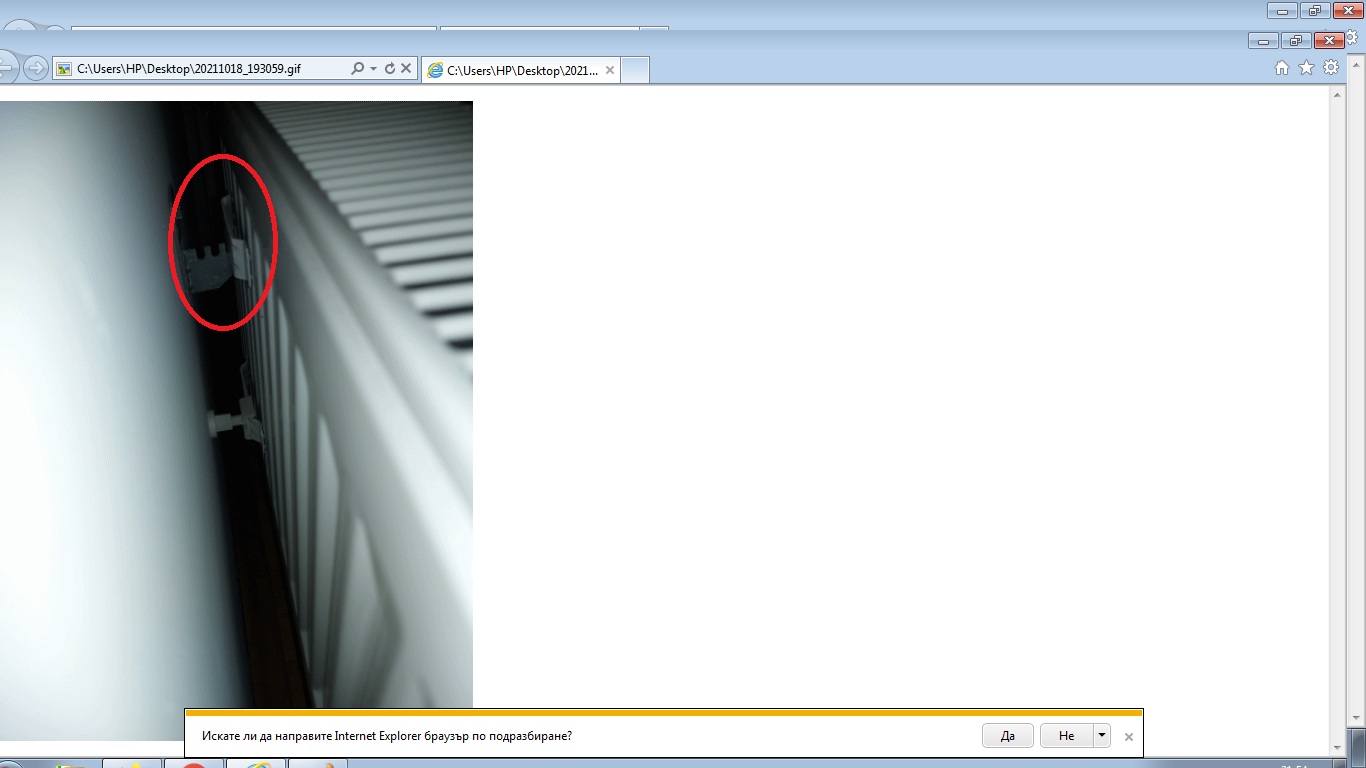Click the Back navigation arrow
The height and width of the screenshot is (768, 1366).
6,68
